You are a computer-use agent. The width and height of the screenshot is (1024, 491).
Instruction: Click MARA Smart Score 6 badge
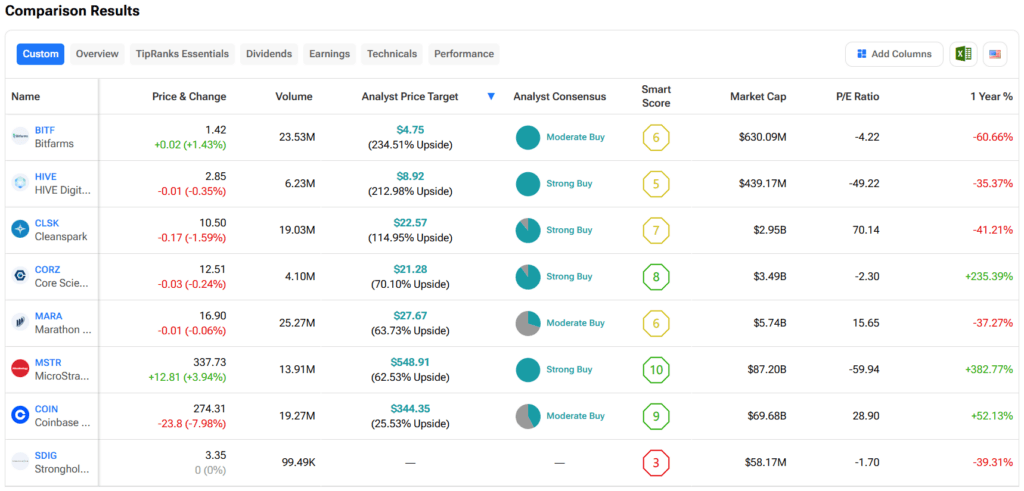pos(656,323)
